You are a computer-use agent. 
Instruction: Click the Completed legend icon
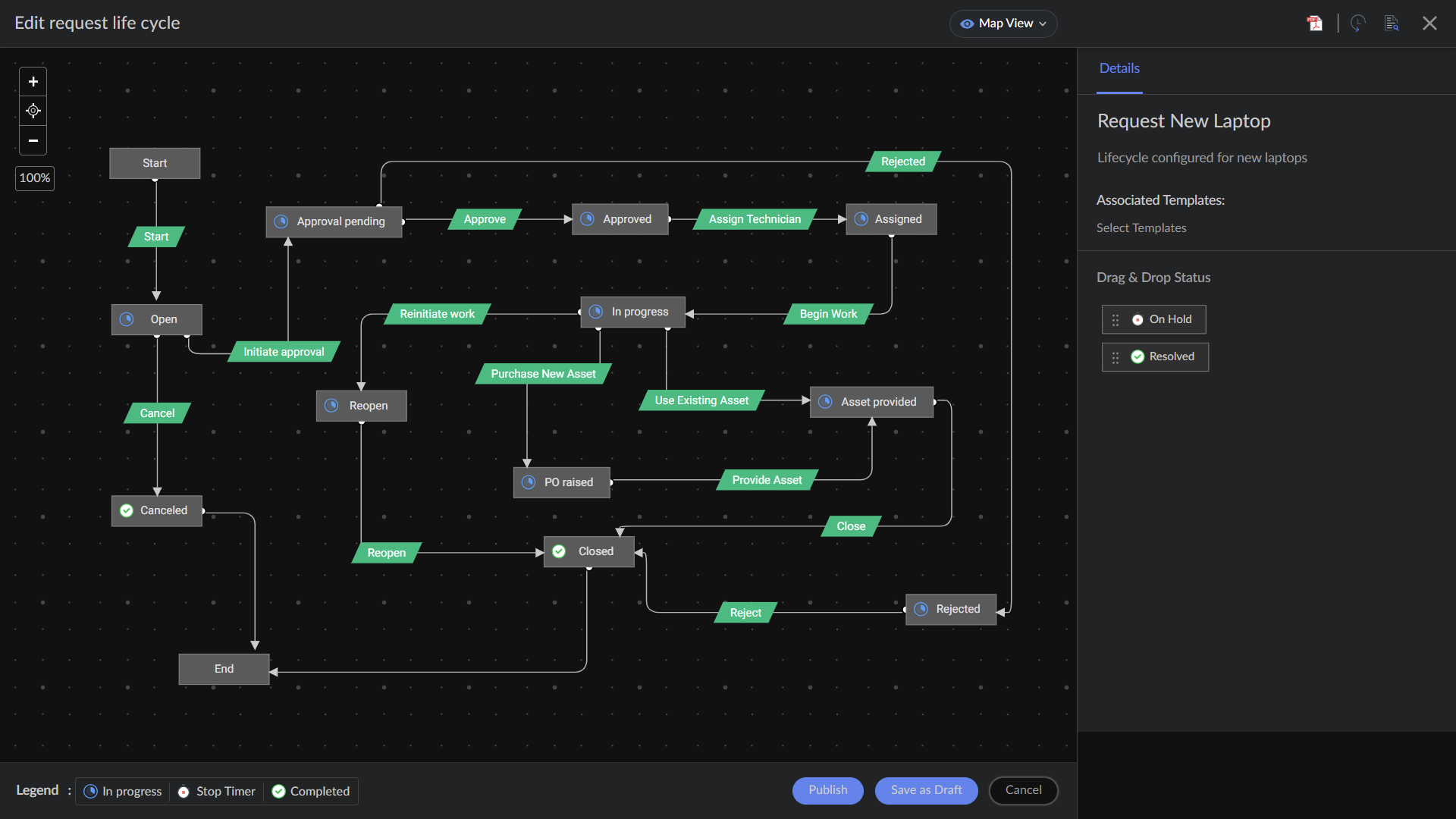coord(279,791)
